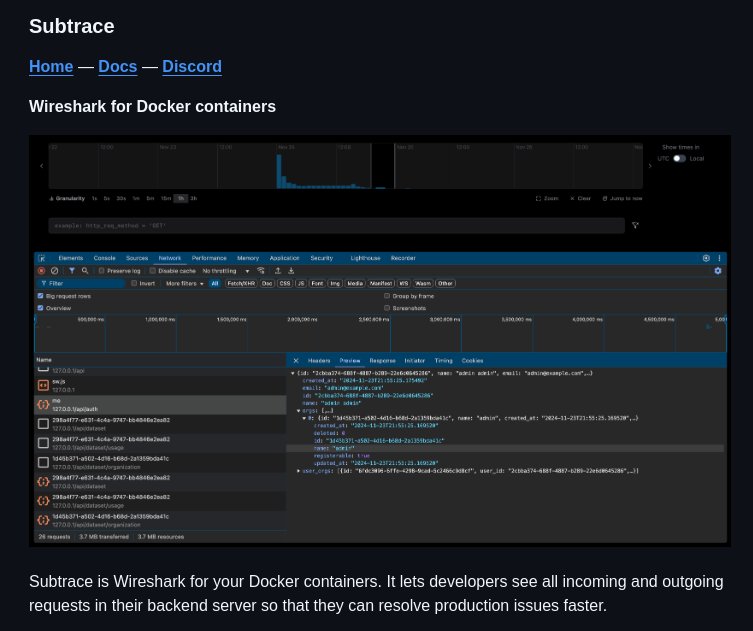Collapse orgs item 0 object

304,418
